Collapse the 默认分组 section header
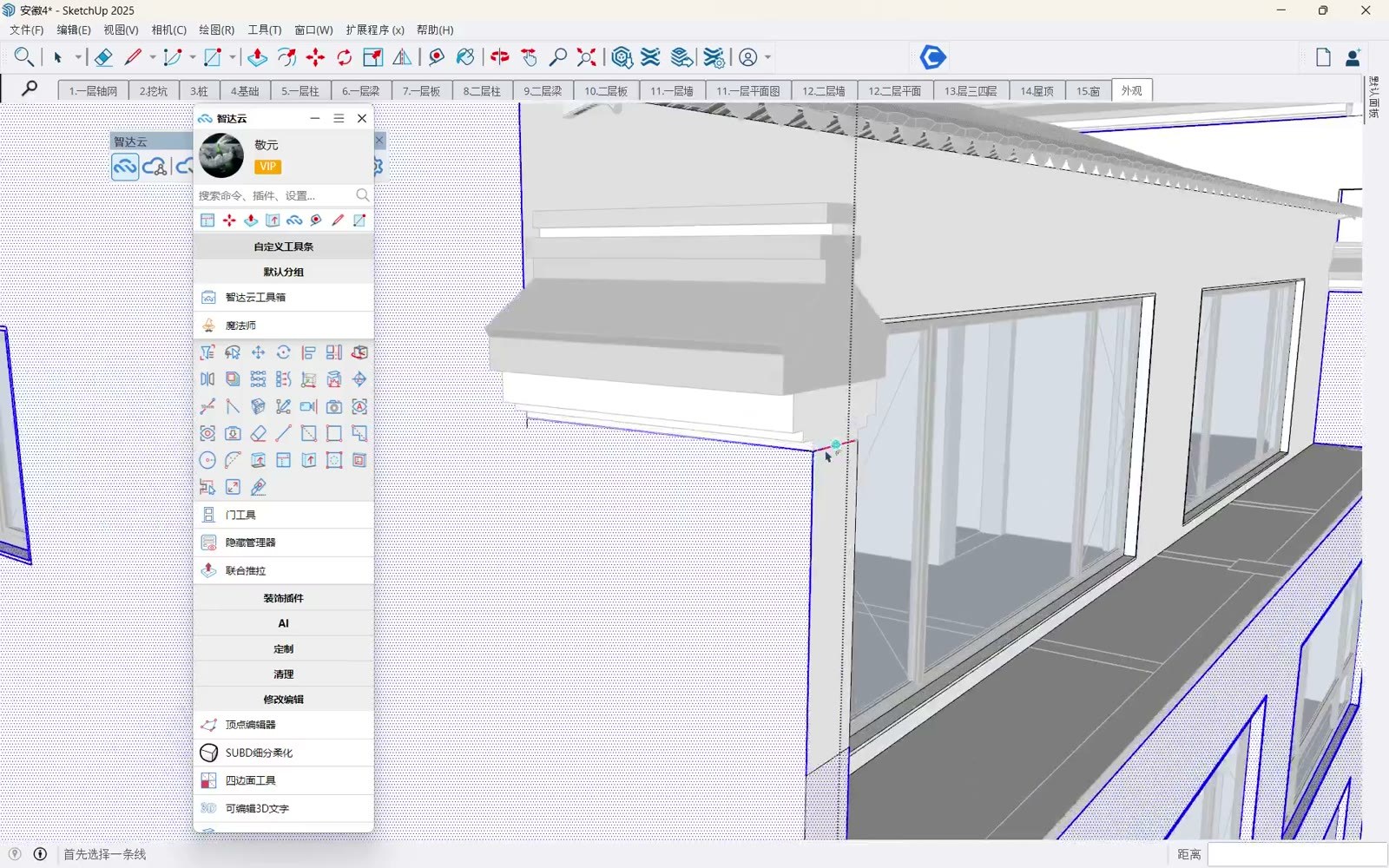 (284, 272)
